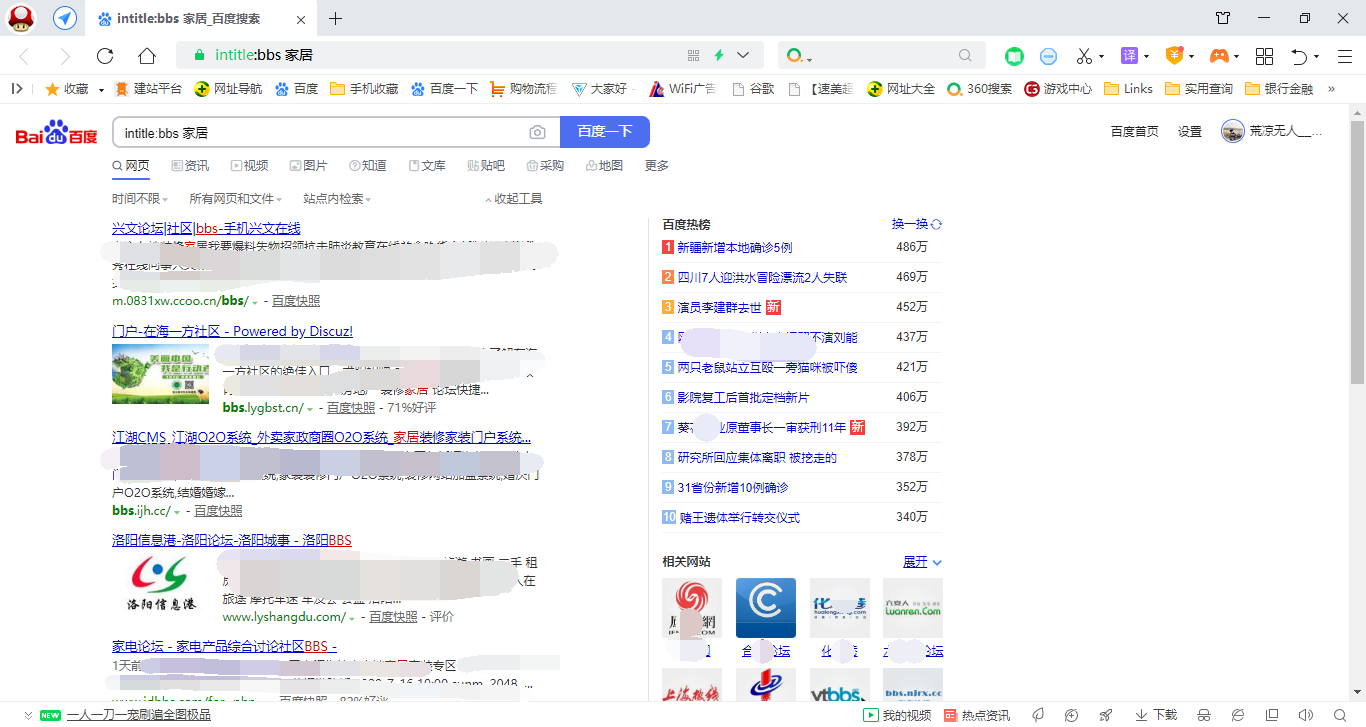Open 下载 download manager in the status bar

point(1154,715)
